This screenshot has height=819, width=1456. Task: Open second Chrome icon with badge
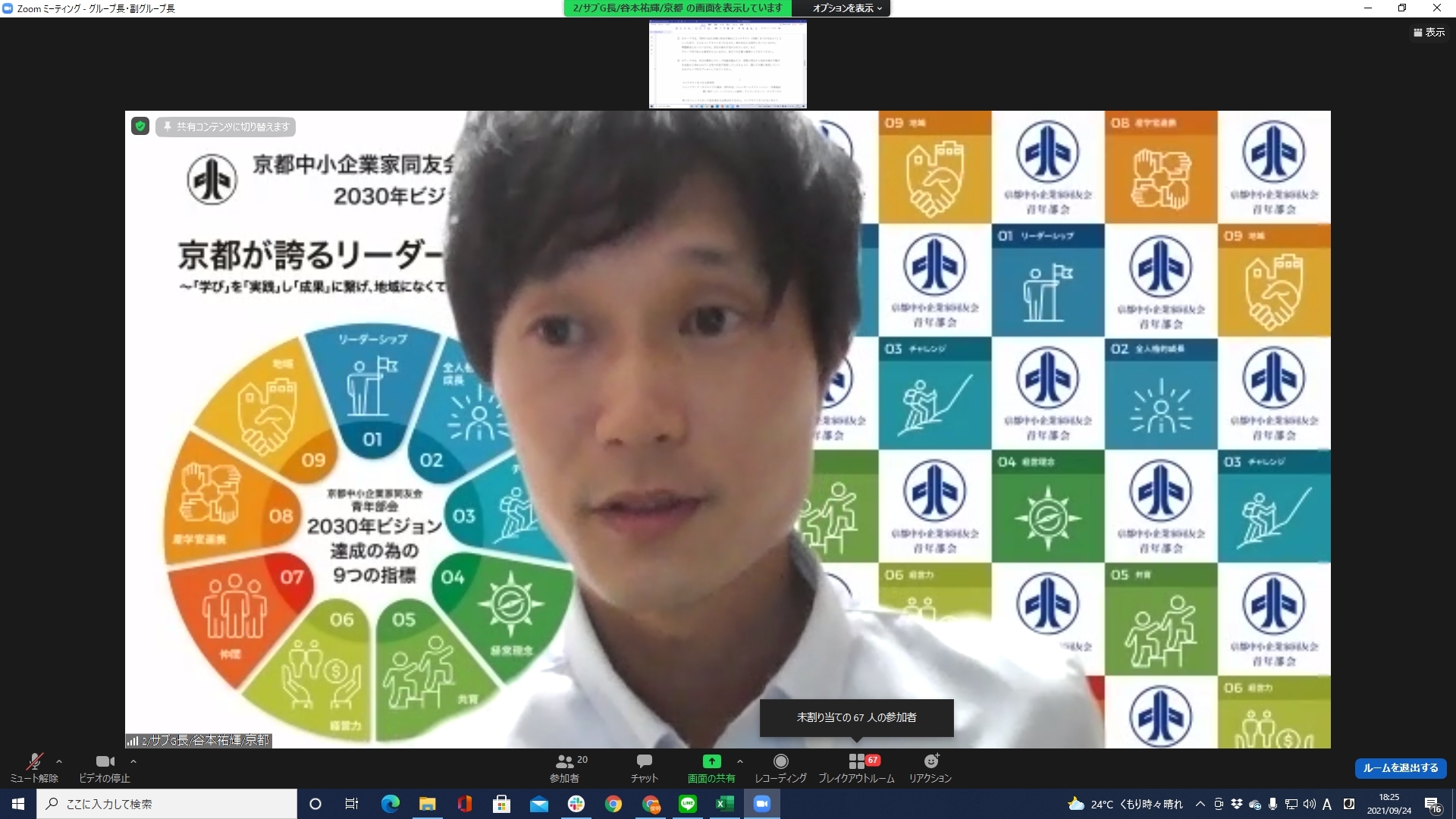(x=651, y=804)
